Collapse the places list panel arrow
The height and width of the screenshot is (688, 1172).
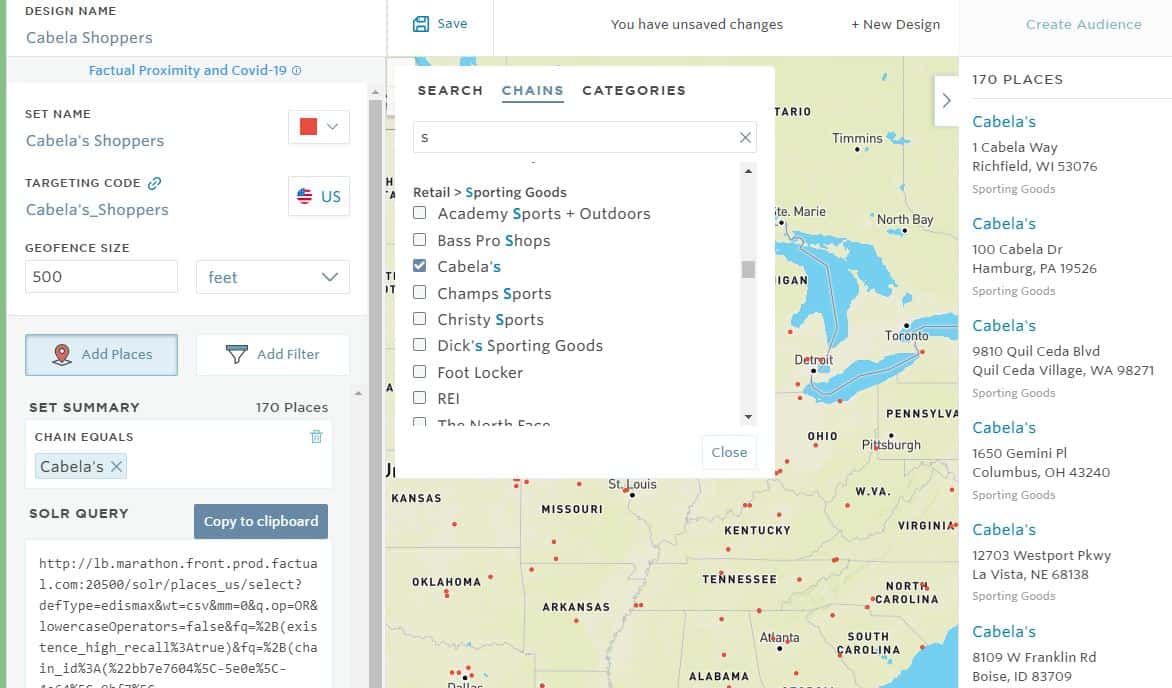[x=946, y=100]
